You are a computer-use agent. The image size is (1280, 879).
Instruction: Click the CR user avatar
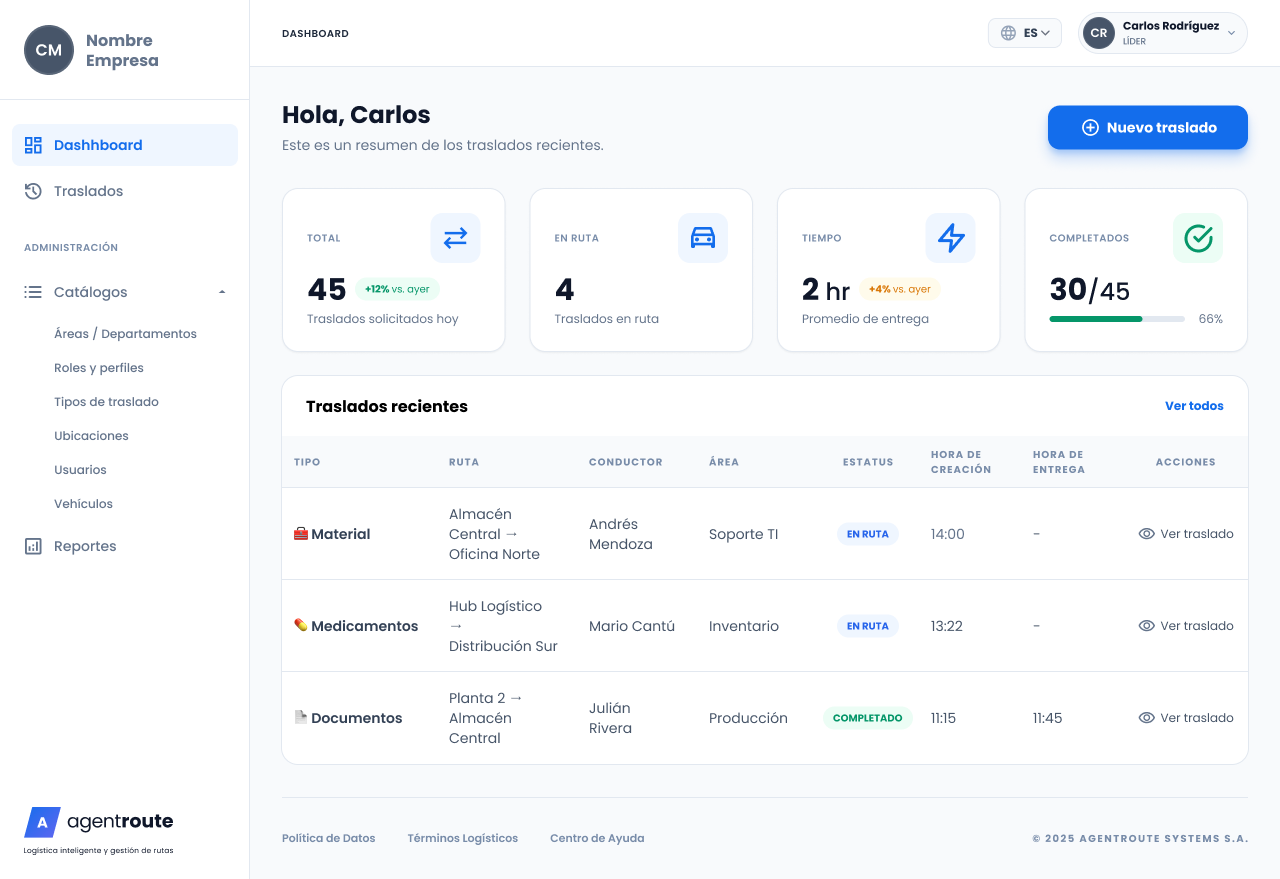pos(1099,33)
